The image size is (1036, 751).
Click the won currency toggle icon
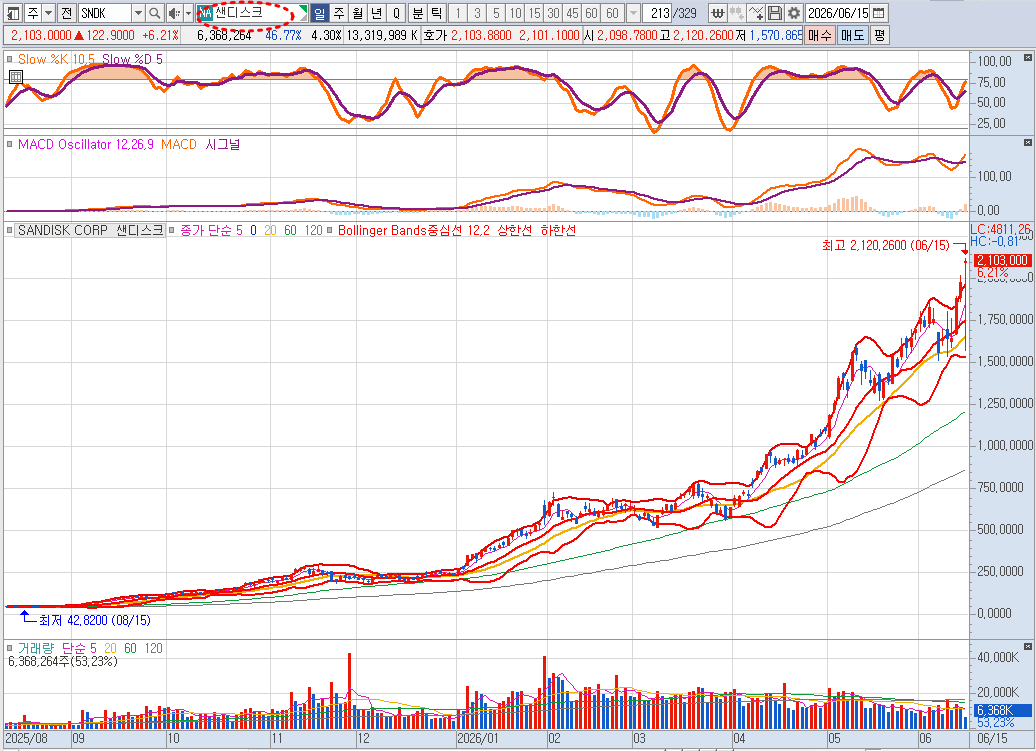coord(718,13)
